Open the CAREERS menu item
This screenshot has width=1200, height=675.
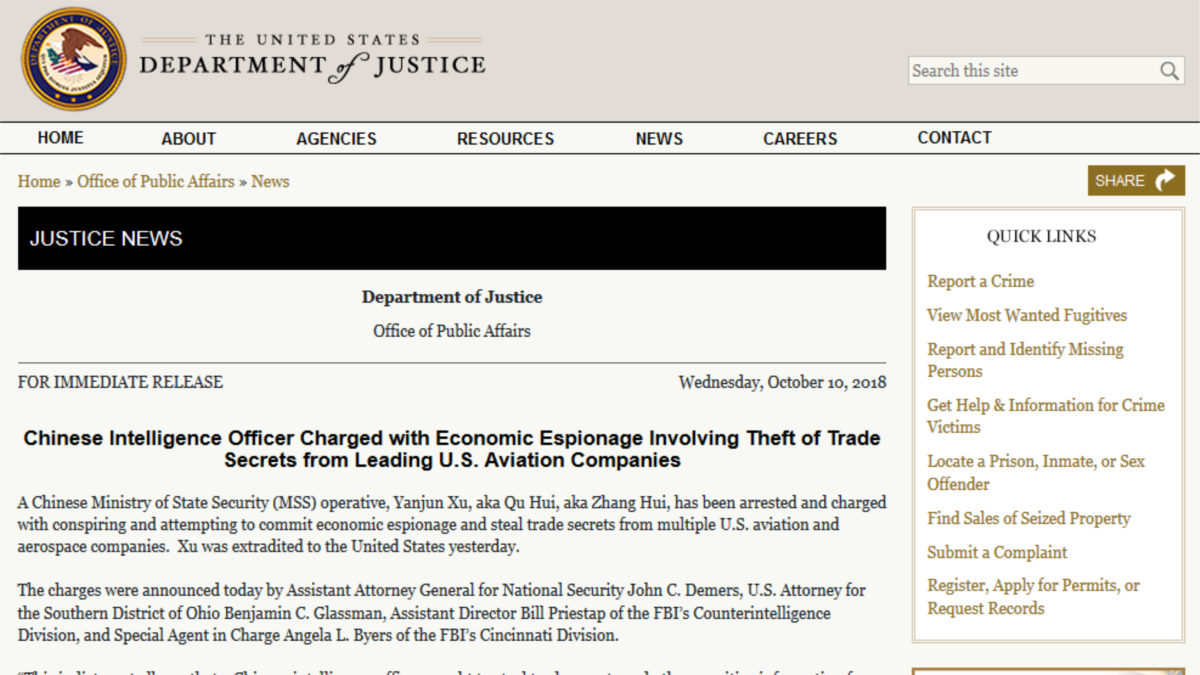click(x=801, y=139)
